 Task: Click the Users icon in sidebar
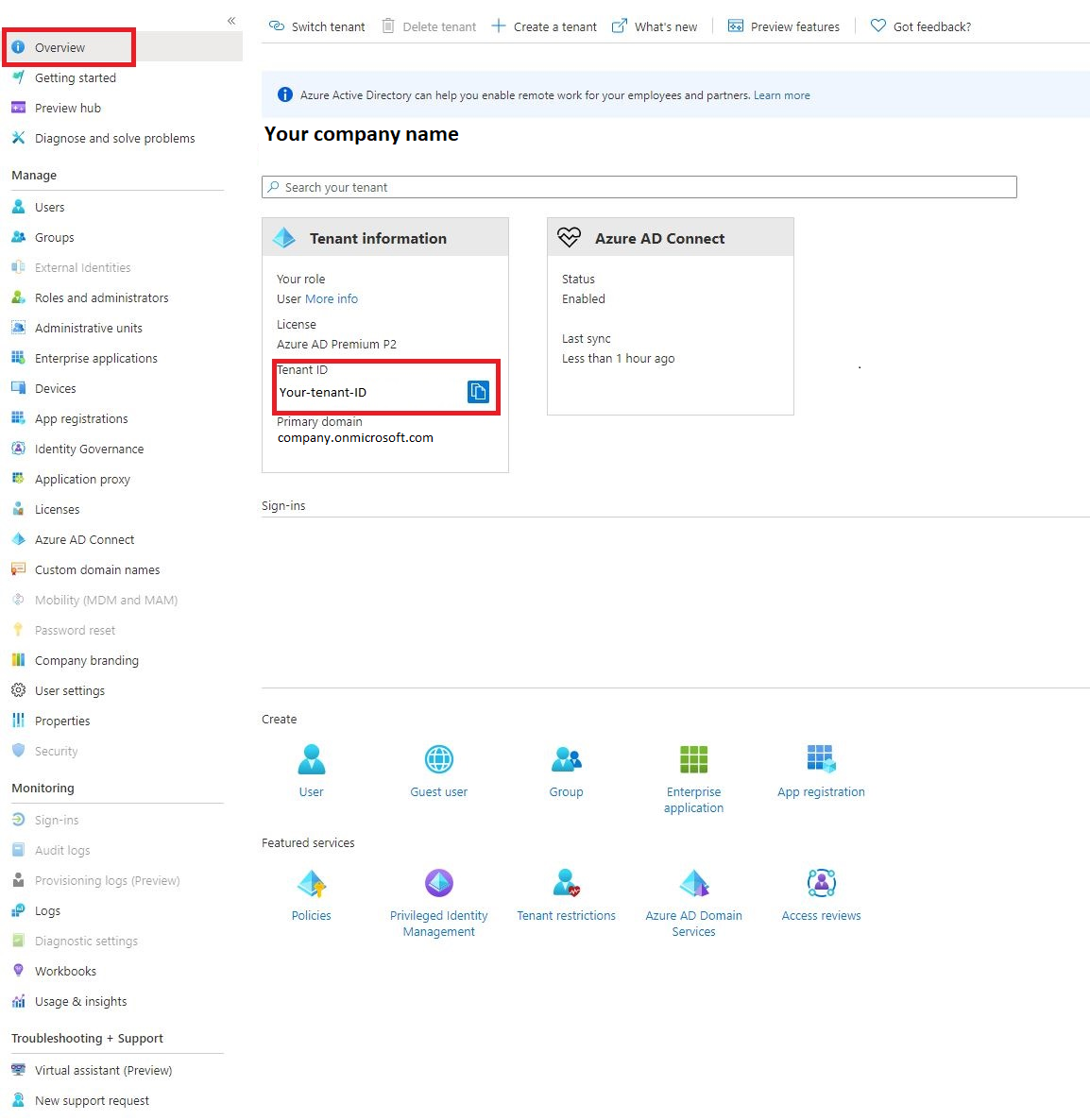(x=19, y=207)
